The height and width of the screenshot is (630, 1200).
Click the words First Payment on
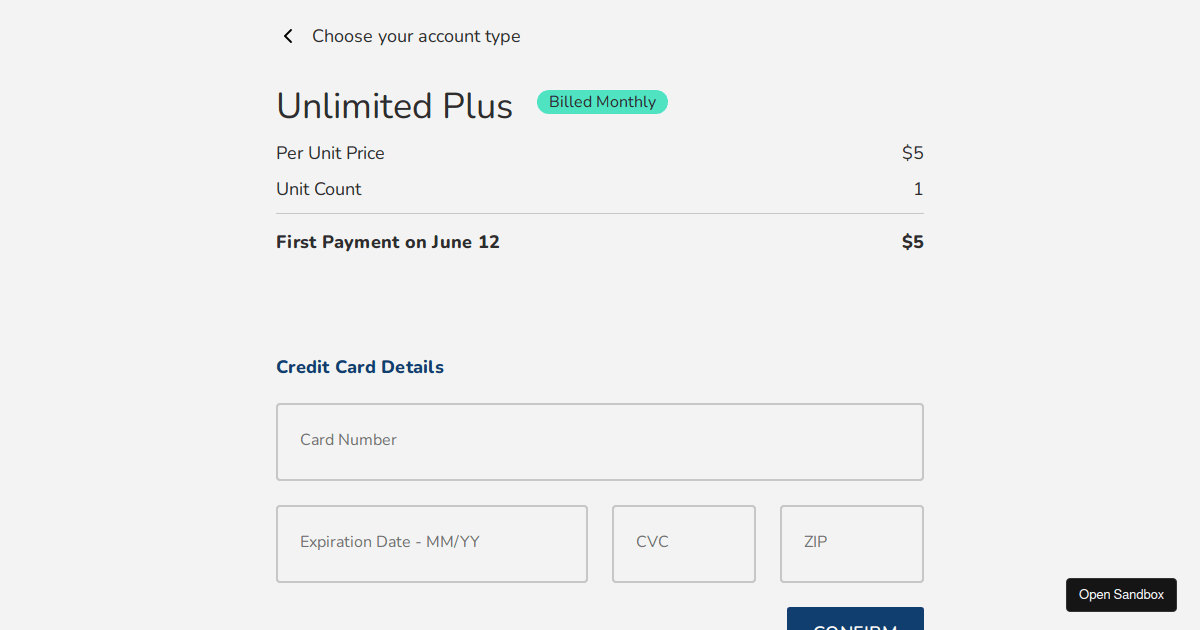pyautogui.click(x=351, y=242)
